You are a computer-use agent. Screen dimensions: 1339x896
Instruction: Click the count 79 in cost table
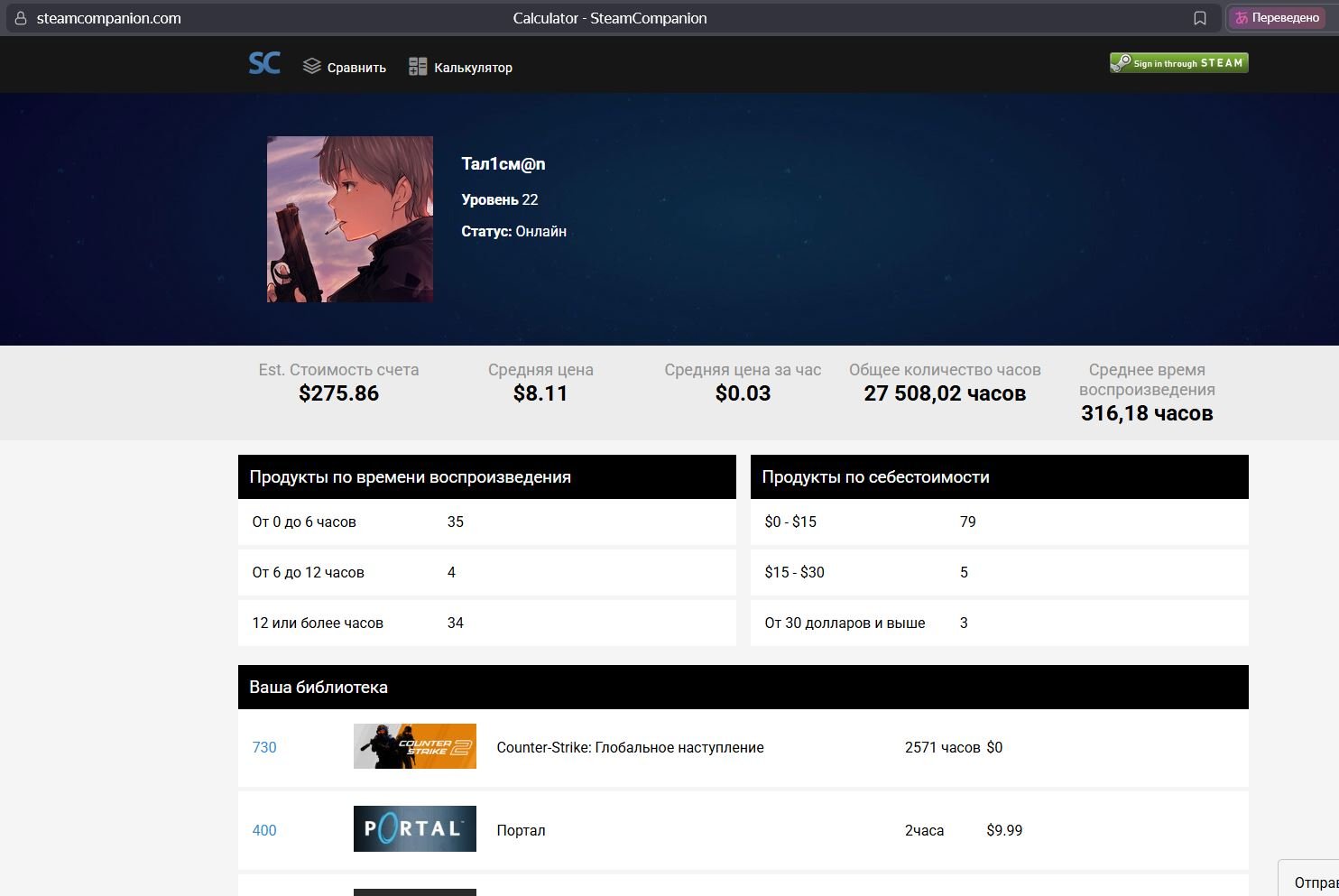[x=968, y=522]
